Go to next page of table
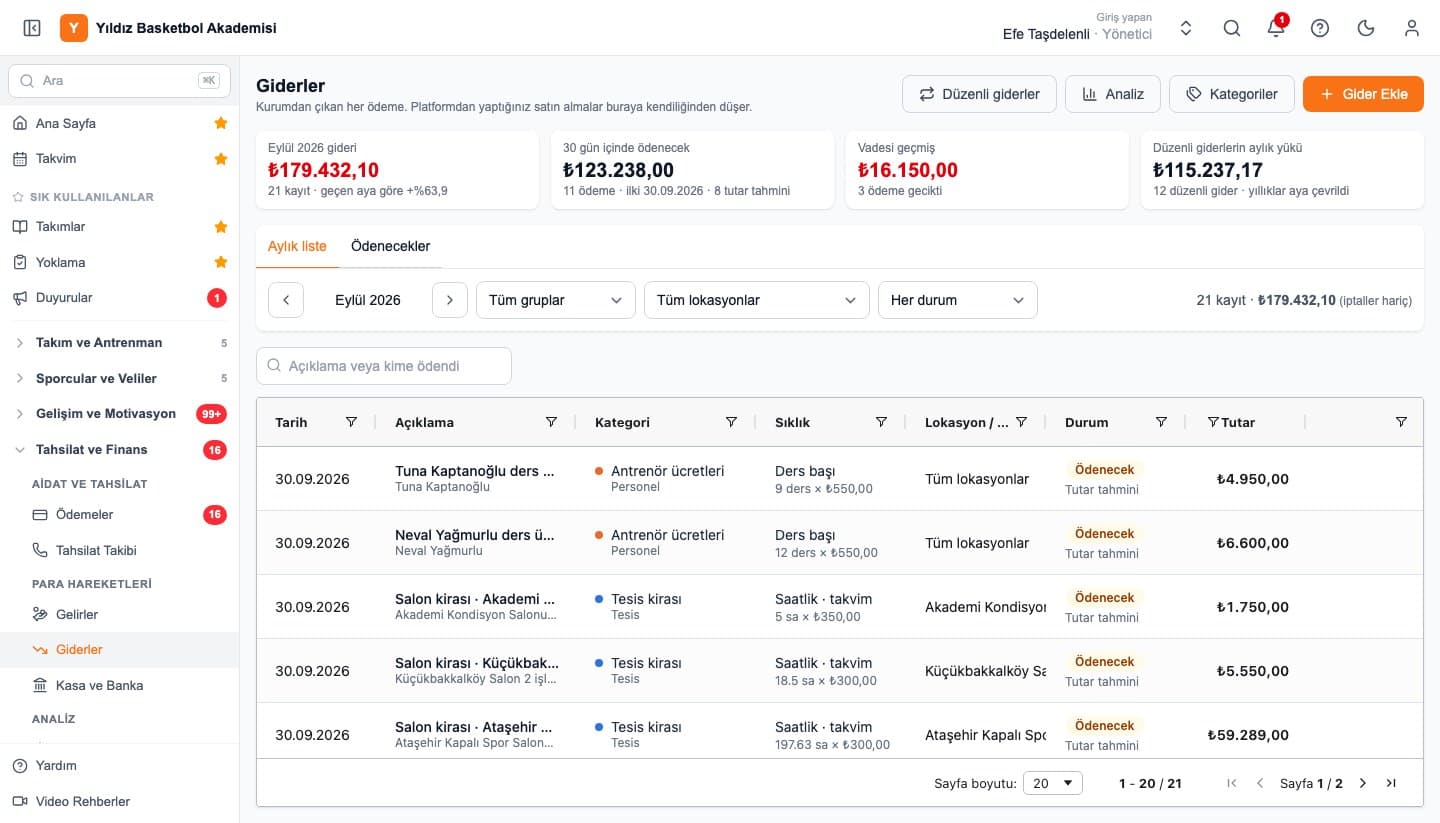The width and height of the screenshot is (1440, 823). (x=1362, y=783)
